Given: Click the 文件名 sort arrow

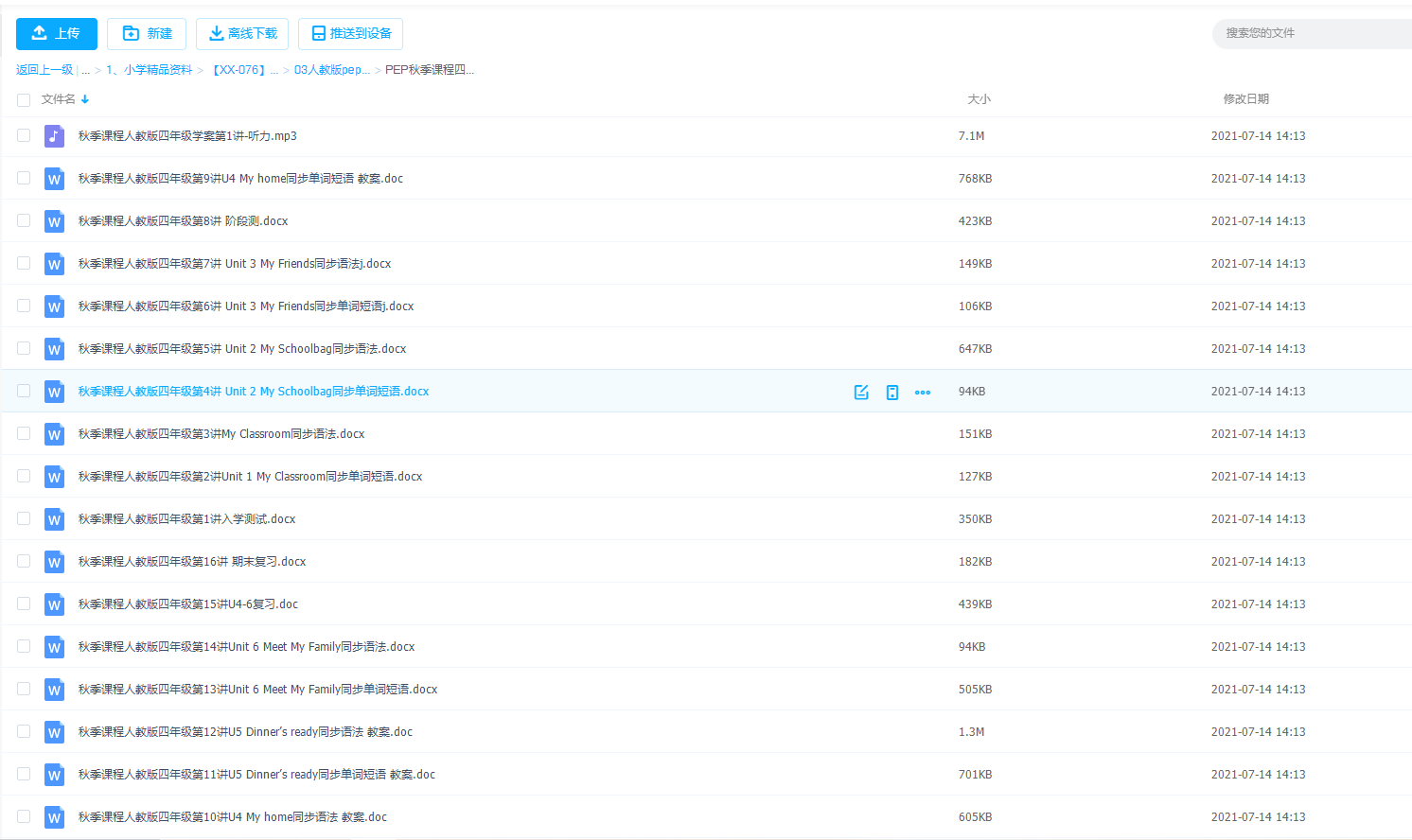Looking at the screenshot, I should point(85,99).
